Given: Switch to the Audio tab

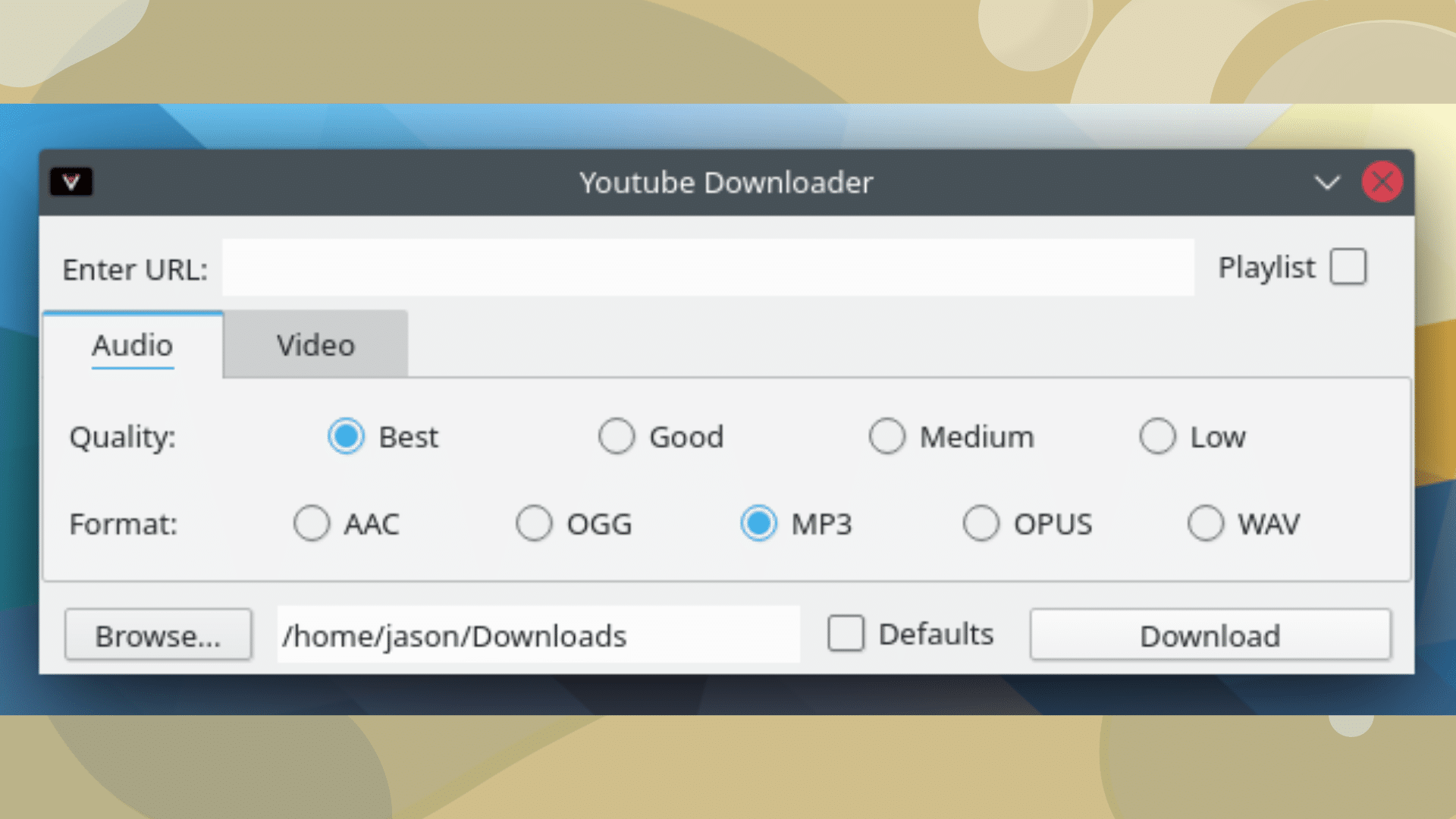Looking at the screenshot, I should click(133, 345).
